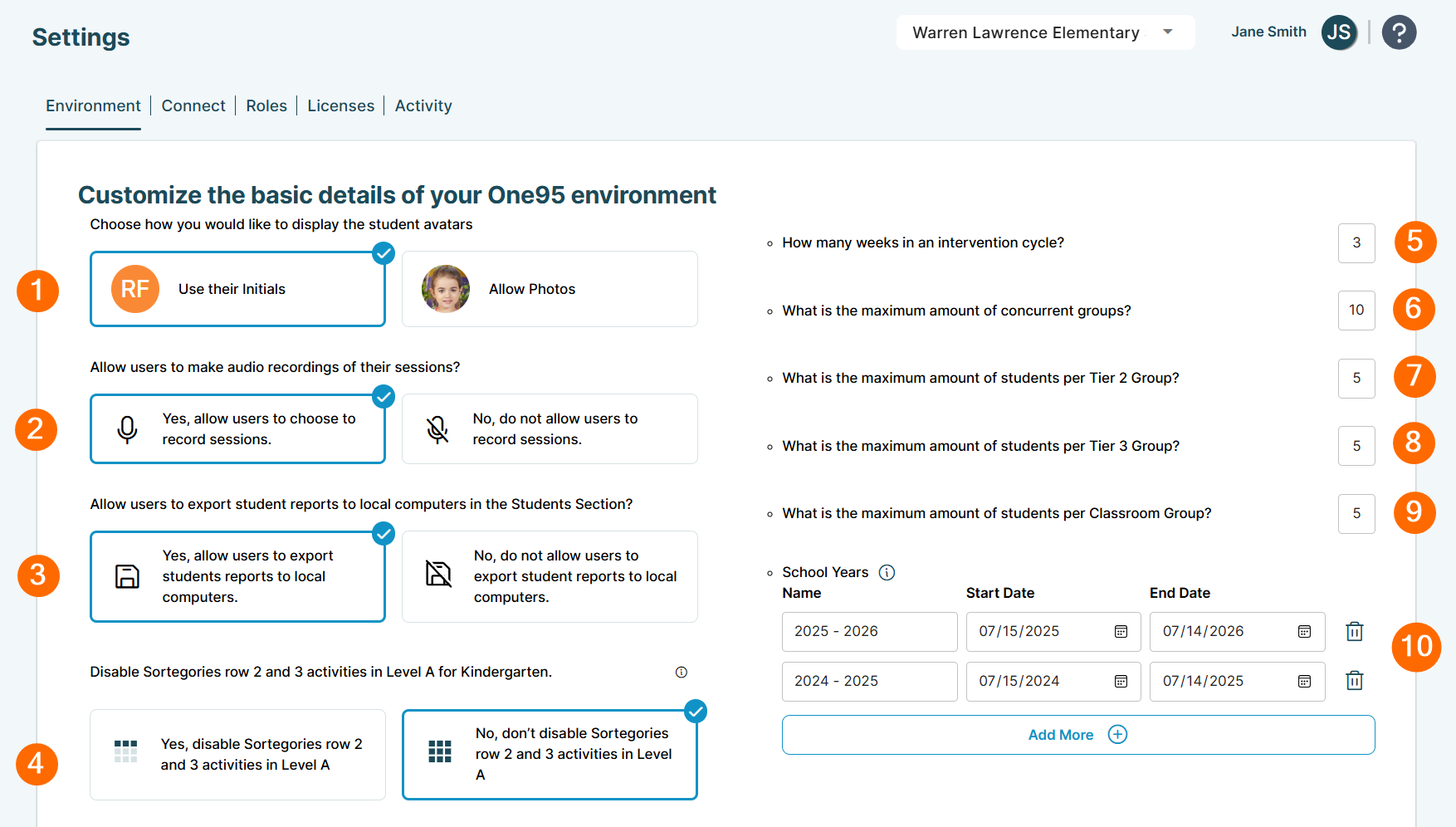1456x827 pixels.
Task: Edit the 2024 - 2025 name field
Action: tap(869, 682)
